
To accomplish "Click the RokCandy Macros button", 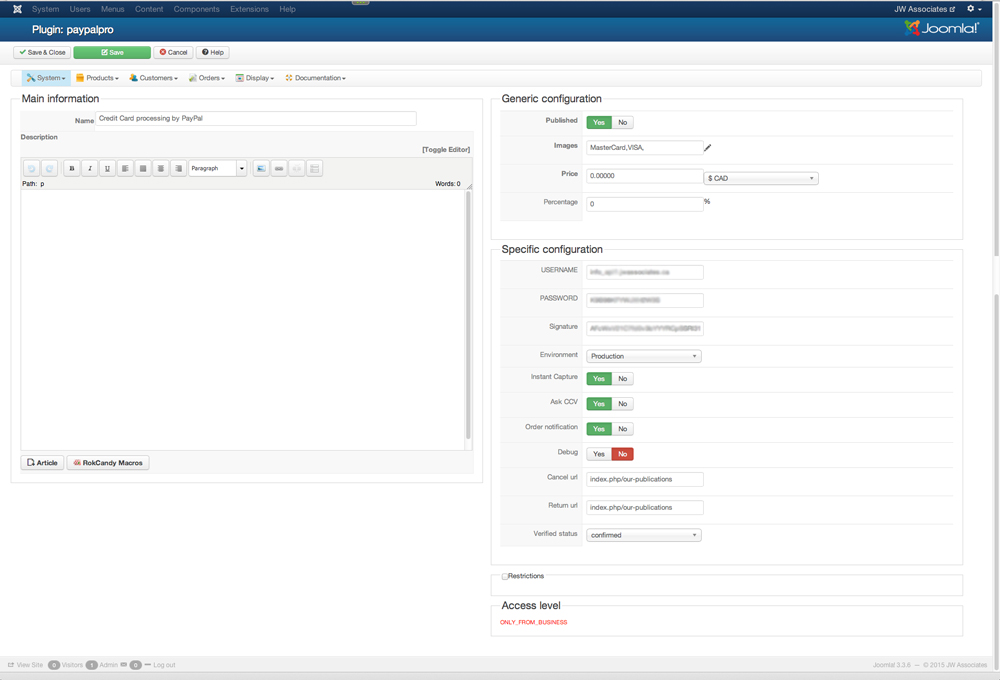I will [x=108, y=462].
